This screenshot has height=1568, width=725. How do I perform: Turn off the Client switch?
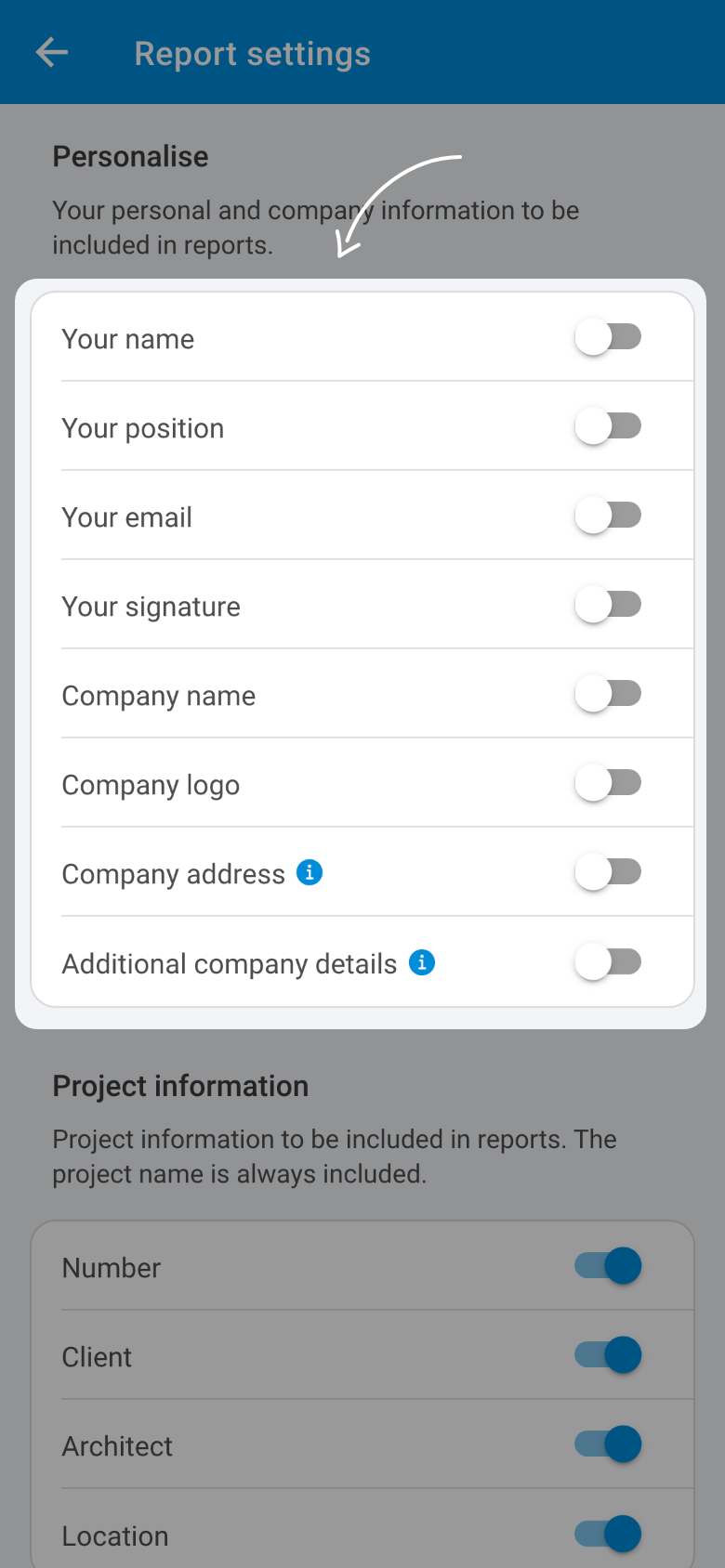(608, 1355)
